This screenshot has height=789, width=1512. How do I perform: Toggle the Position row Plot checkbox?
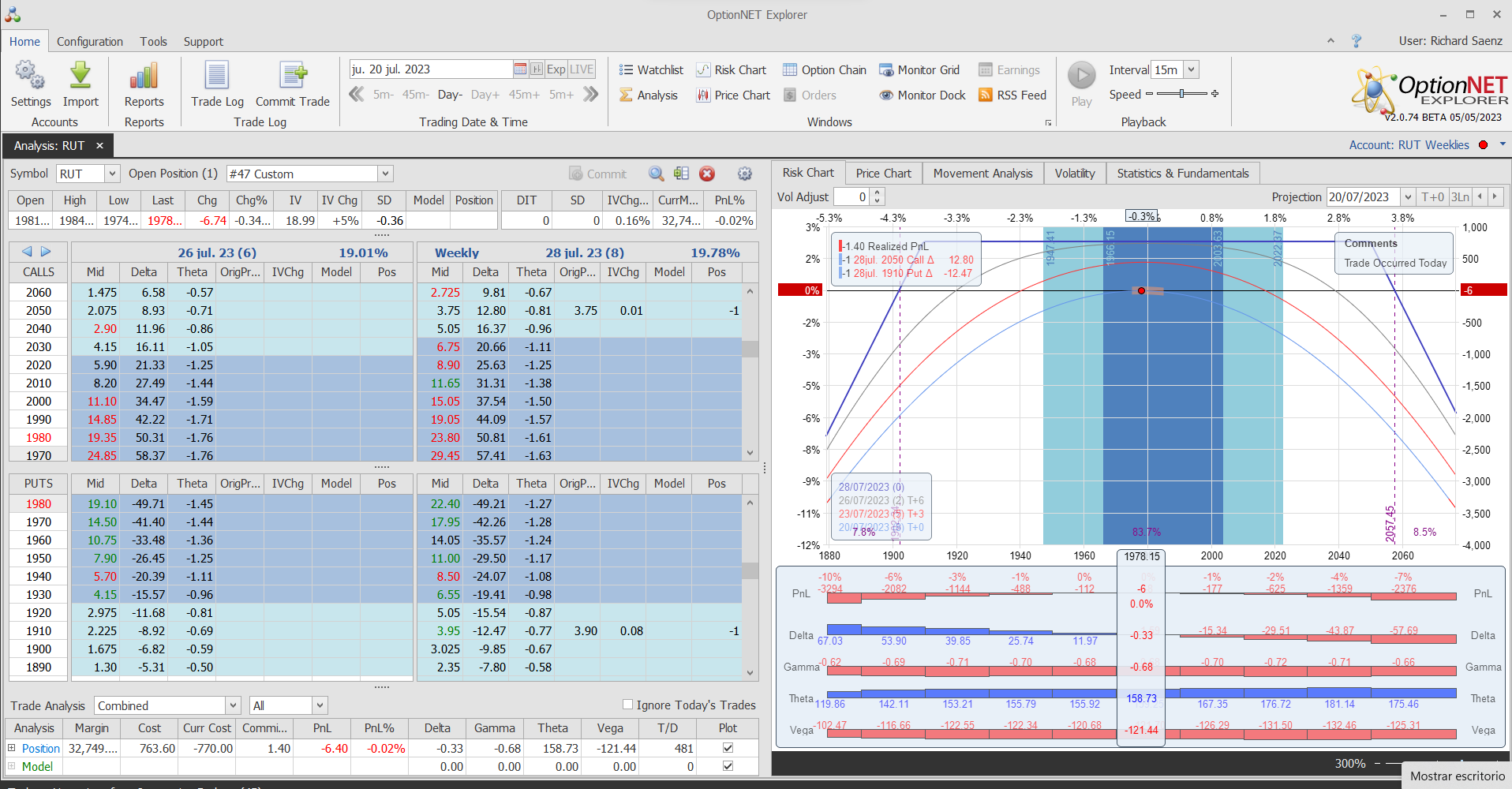tap(728, 748)
